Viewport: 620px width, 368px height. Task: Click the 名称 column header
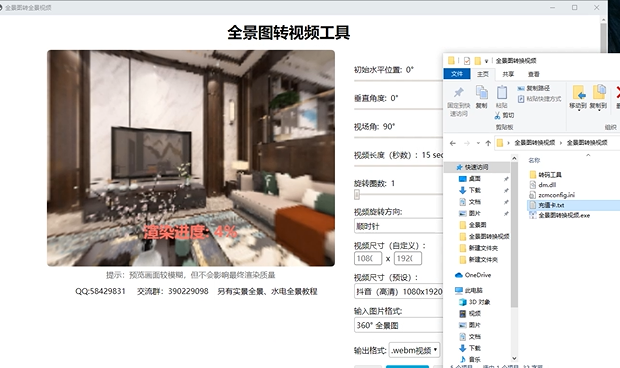[534, 160]
